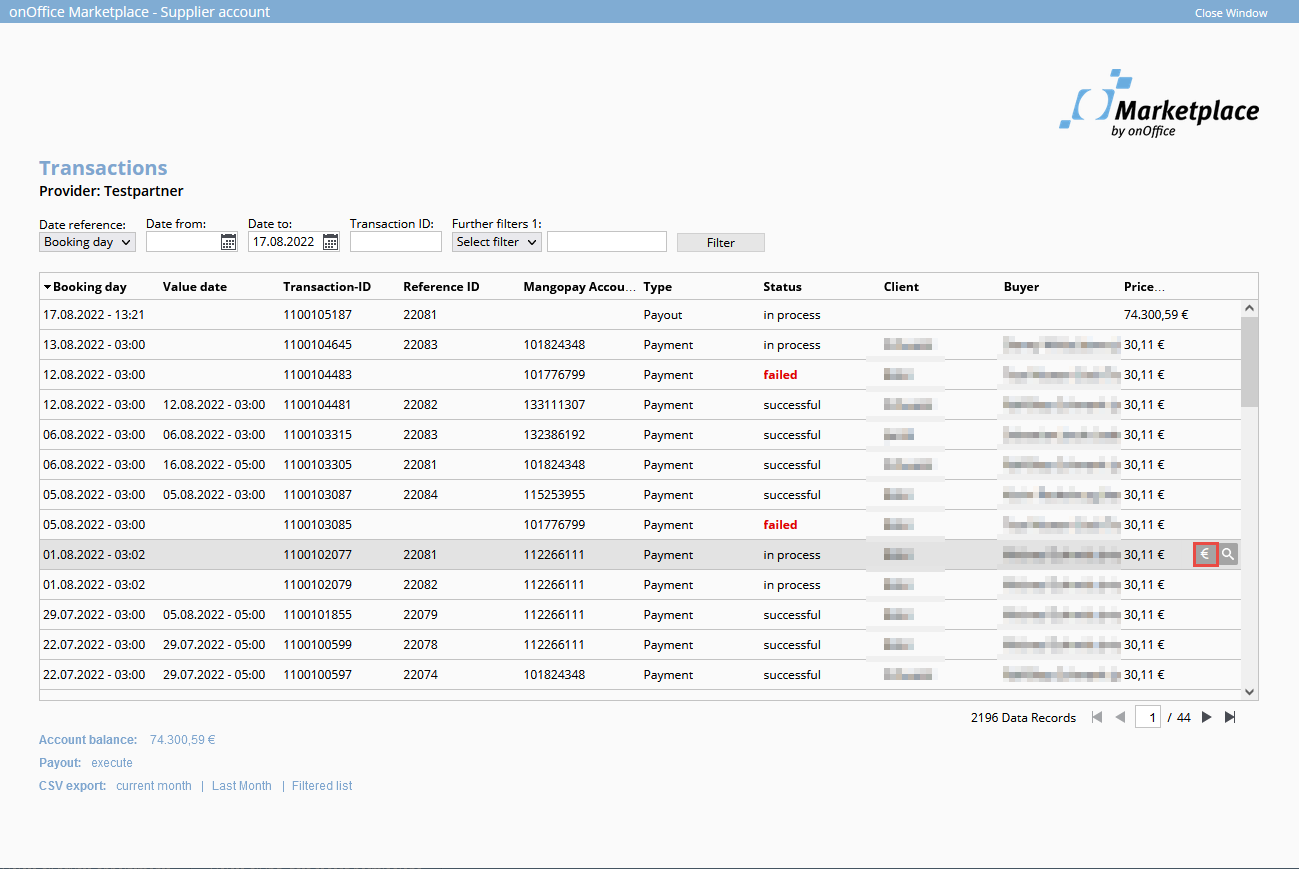Click Close Window in the title bar
This screenshot has height=869, width=1299.
1231,13
